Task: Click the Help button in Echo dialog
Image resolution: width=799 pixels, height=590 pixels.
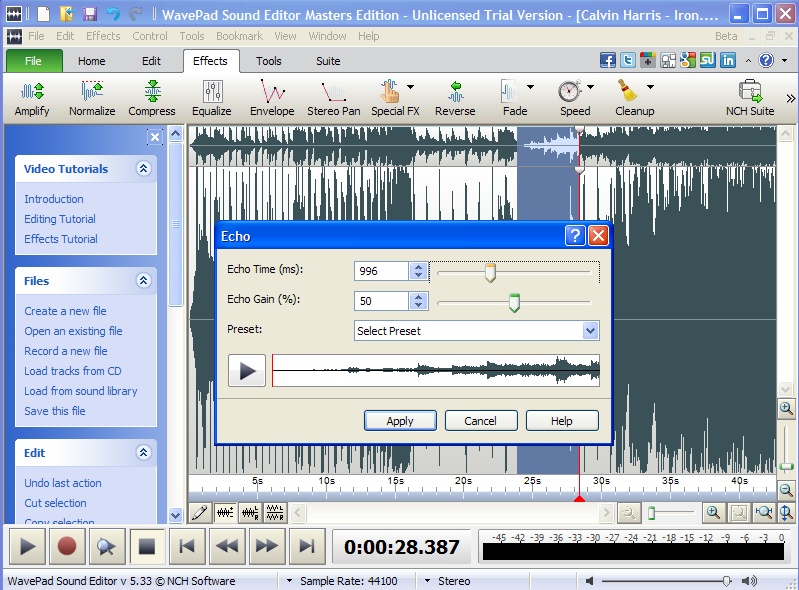Action: tap(562, 421)
